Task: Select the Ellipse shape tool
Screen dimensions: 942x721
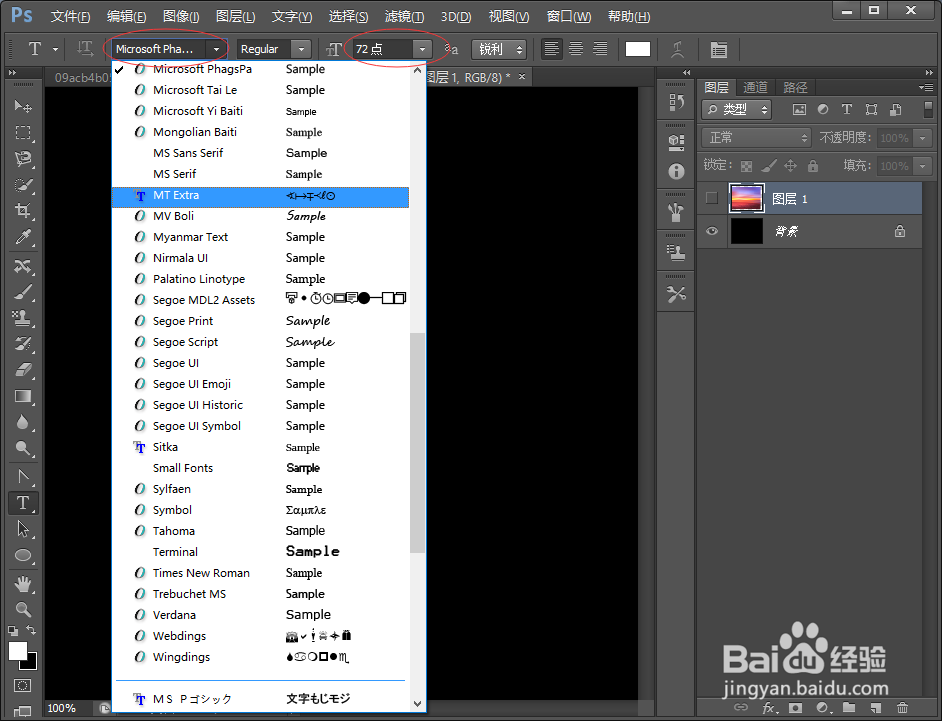Action: click(x=23, y=556)
